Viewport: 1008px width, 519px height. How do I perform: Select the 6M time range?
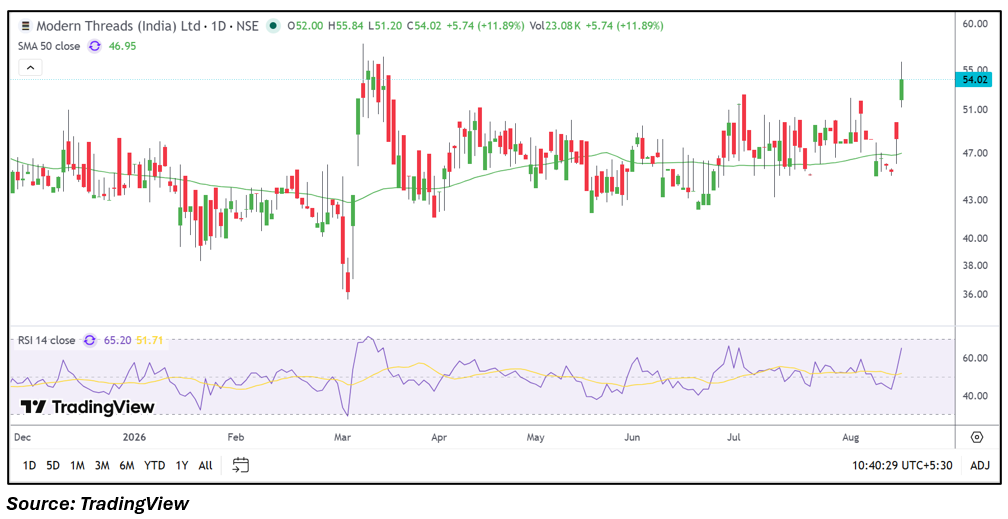(127, 466)
